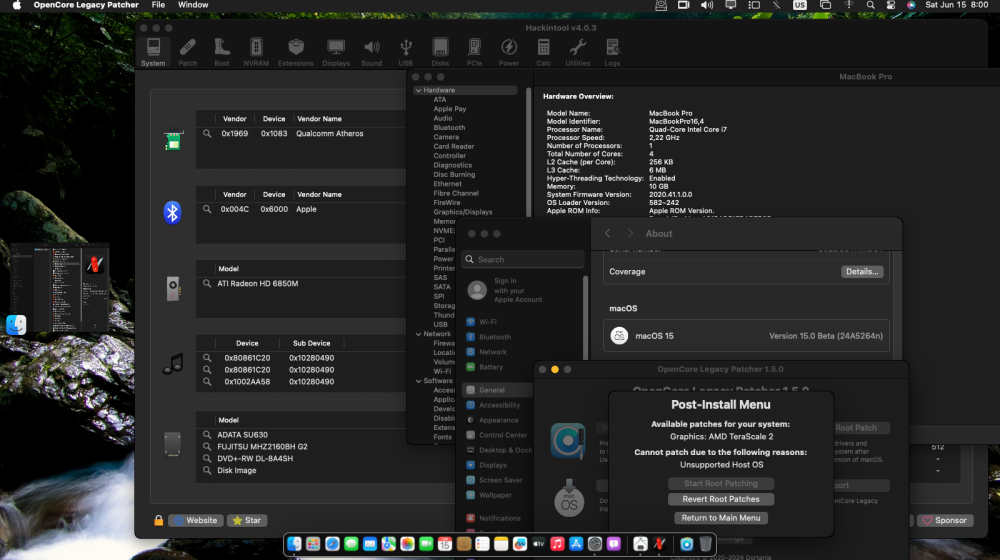Open the Extensions section in Hackintool
The image size is (1000, 560).
pos(295,52)
